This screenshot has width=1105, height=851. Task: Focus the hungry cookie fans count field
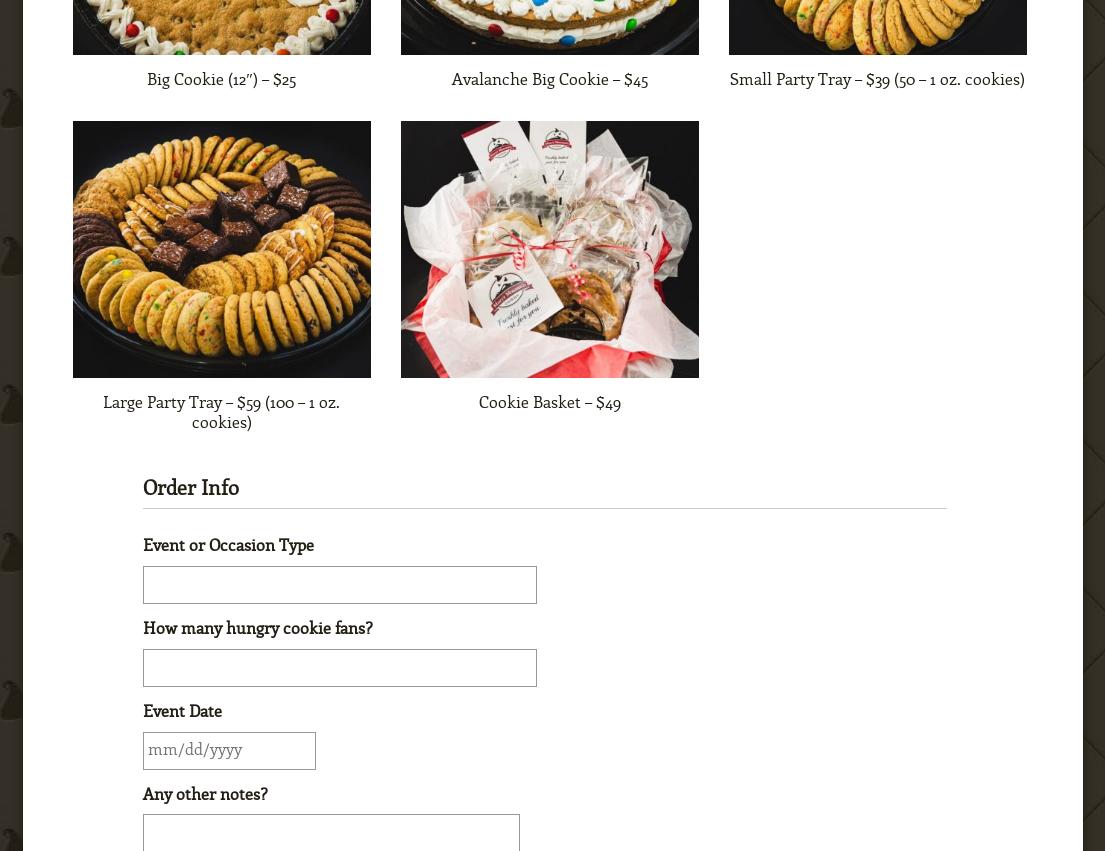pyautogui.click(x=340, y=668)
